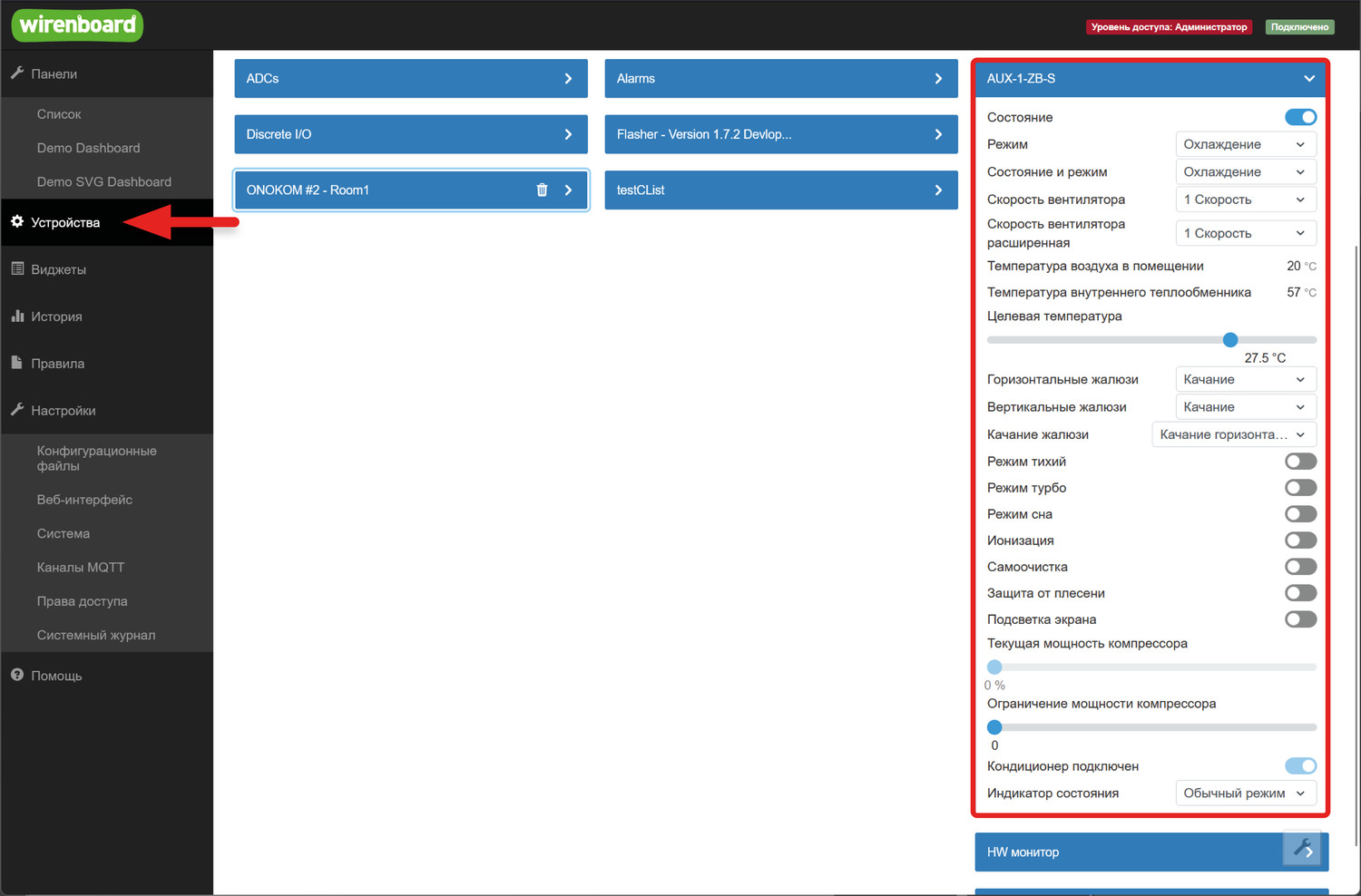Expand the Alarms device card
This screenshot has width=1361, height=896.
click(780, 79)
